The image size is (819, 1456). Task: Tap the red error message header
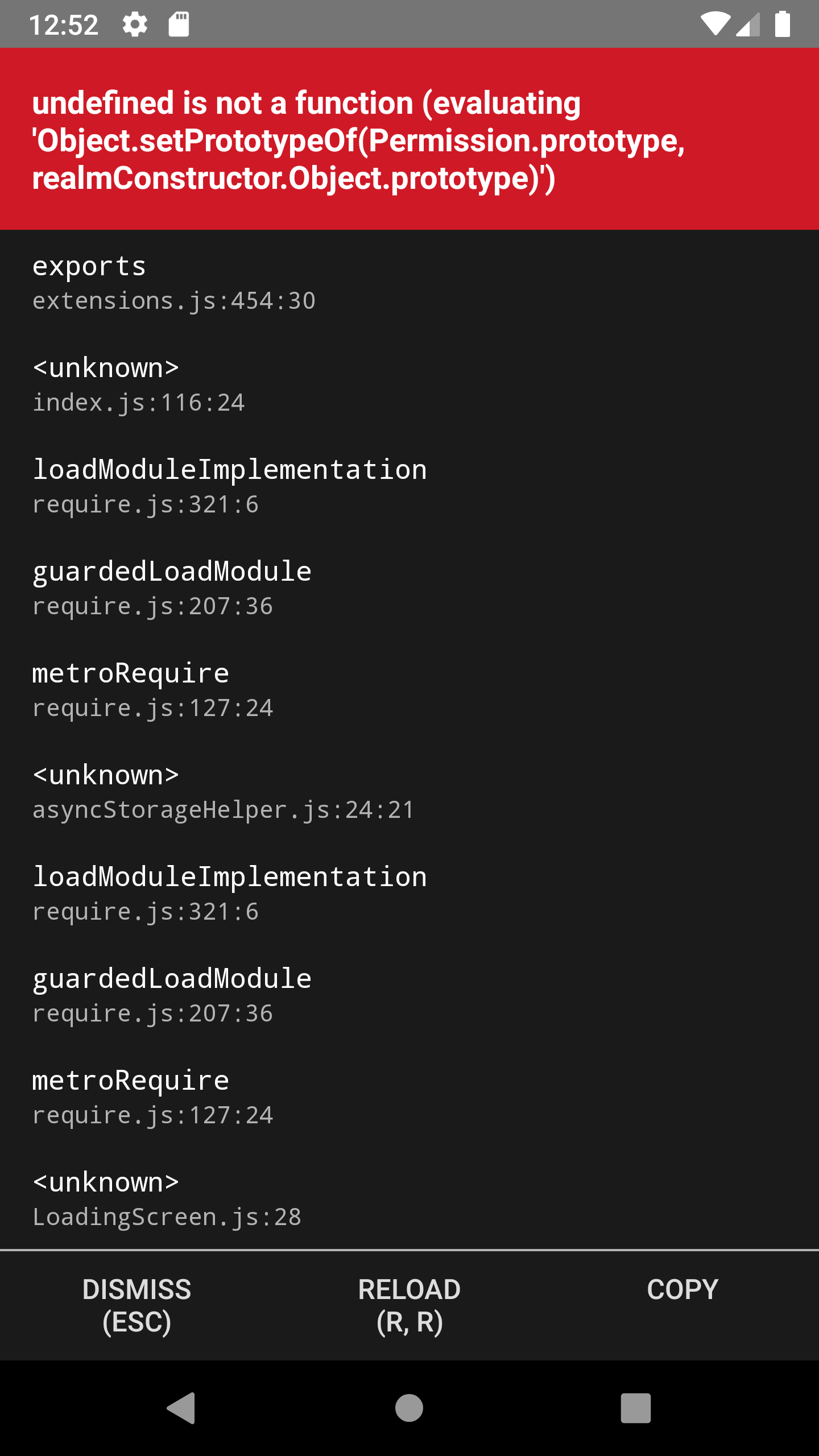click(x=409, y=140)
